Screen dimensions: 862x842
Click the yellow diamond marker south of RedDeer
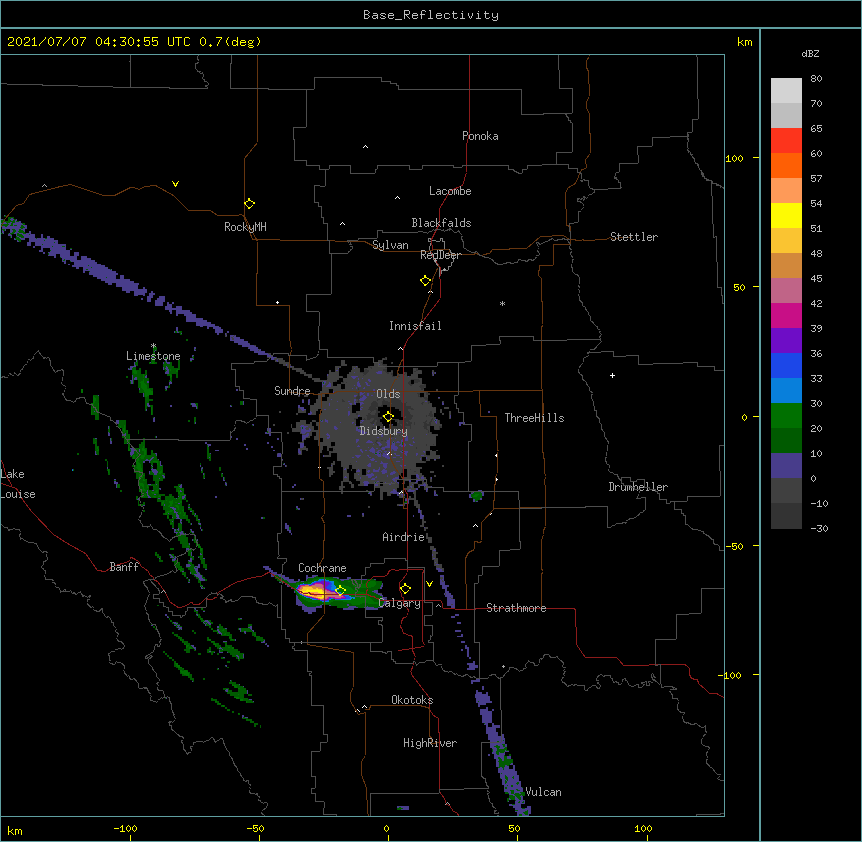coord(425,280)
